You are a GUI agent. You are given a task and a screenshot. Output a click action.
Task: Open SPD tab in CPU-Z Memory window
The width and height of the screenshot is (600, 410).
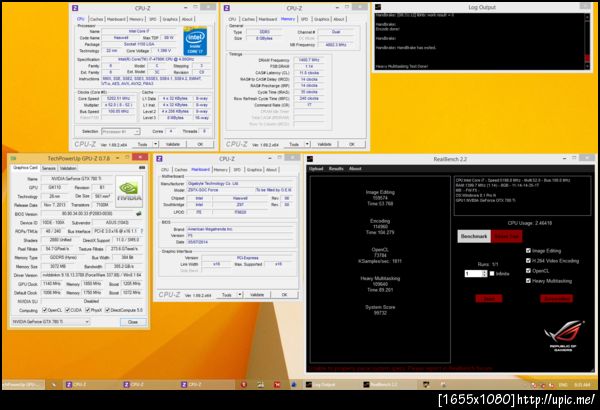[305, 19]
